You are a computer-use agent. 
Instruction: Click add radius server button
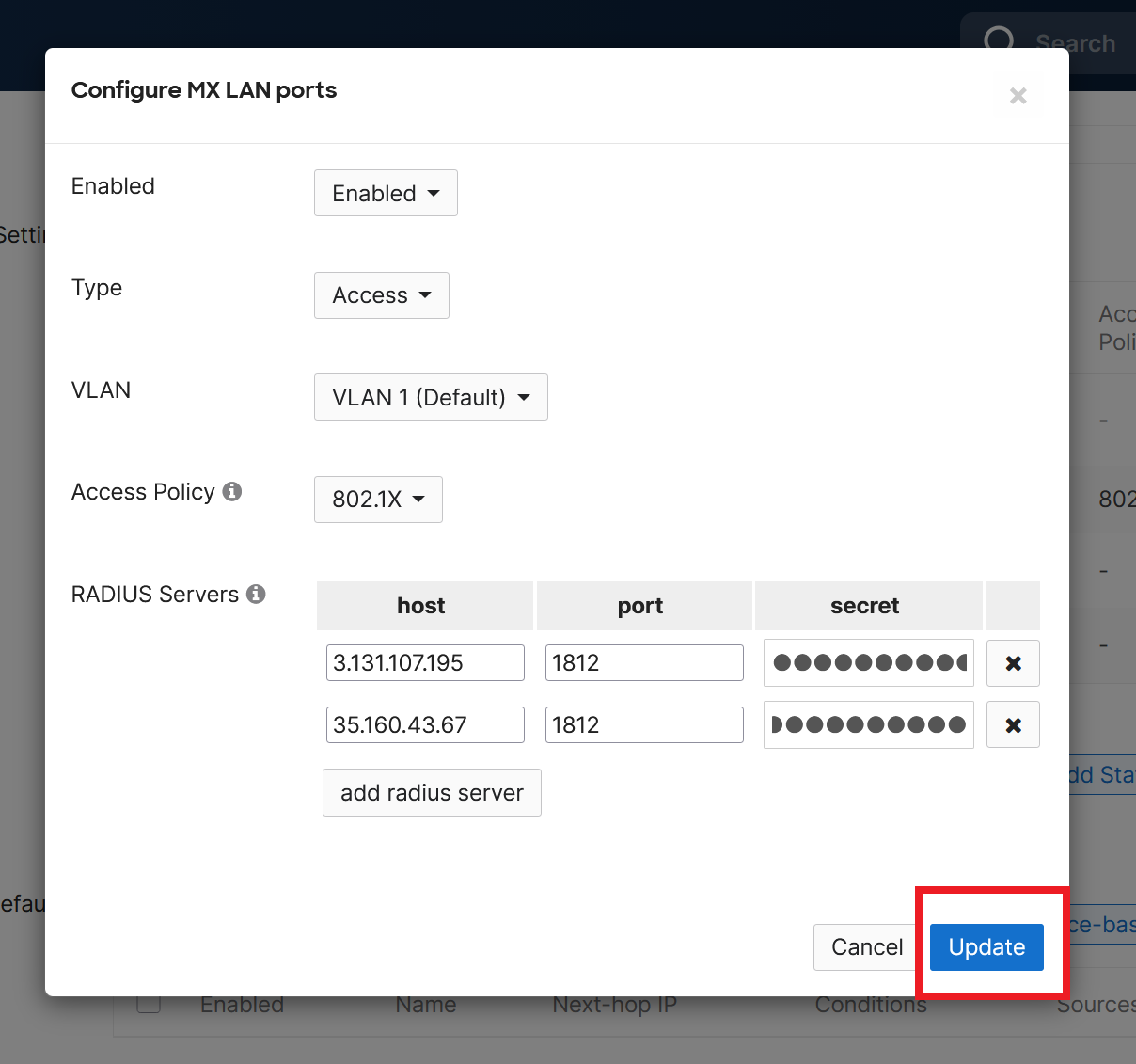click(x=432, y=792)
